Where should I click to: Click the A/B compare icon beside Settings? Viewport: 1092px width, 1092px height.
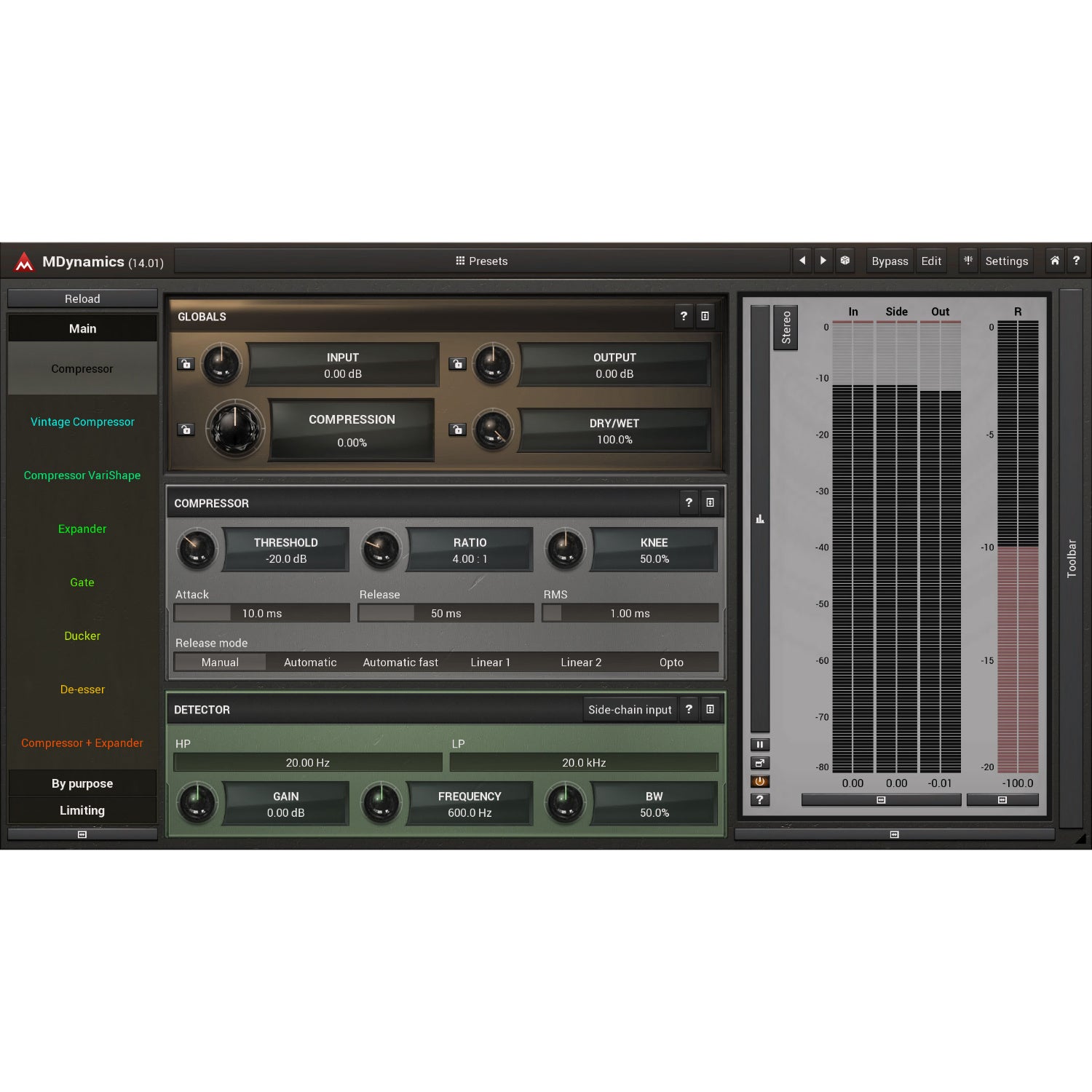click(x=968, y=261)
